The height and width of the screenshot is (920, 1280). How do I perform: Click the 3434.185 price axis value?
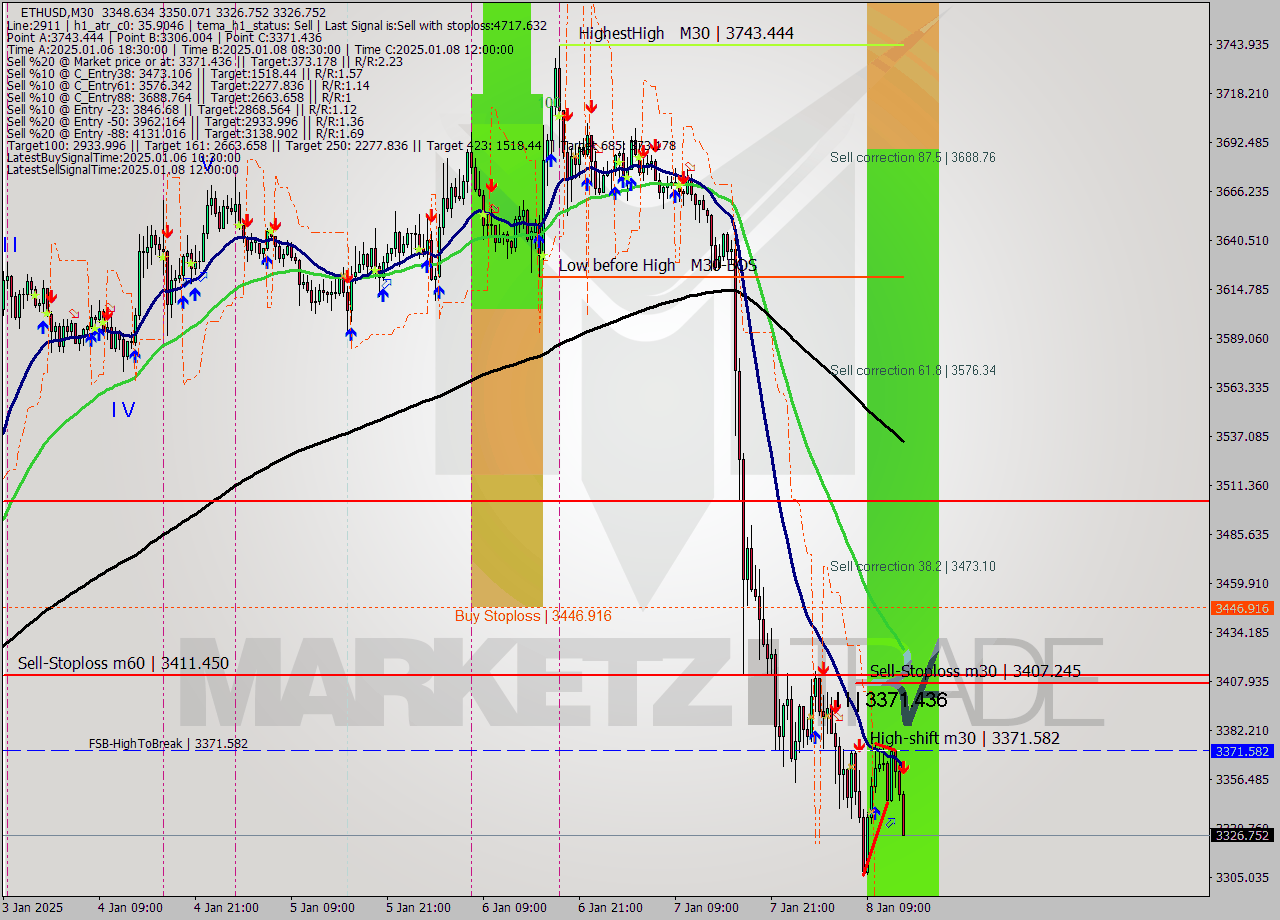[x=1241, y=632]
